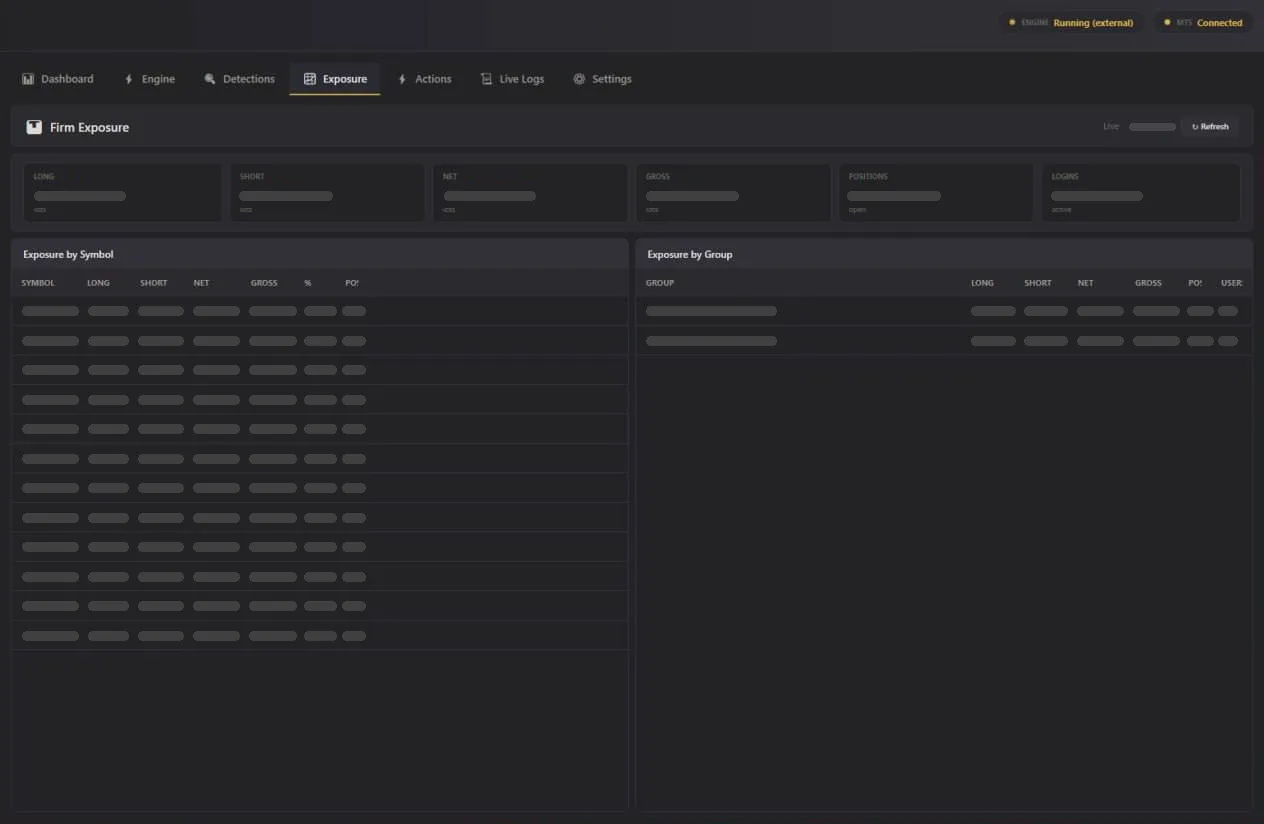Click the Exposure by Group panel title
The height and width of the screenshot is (824, 1264).
tap(690, 254)
